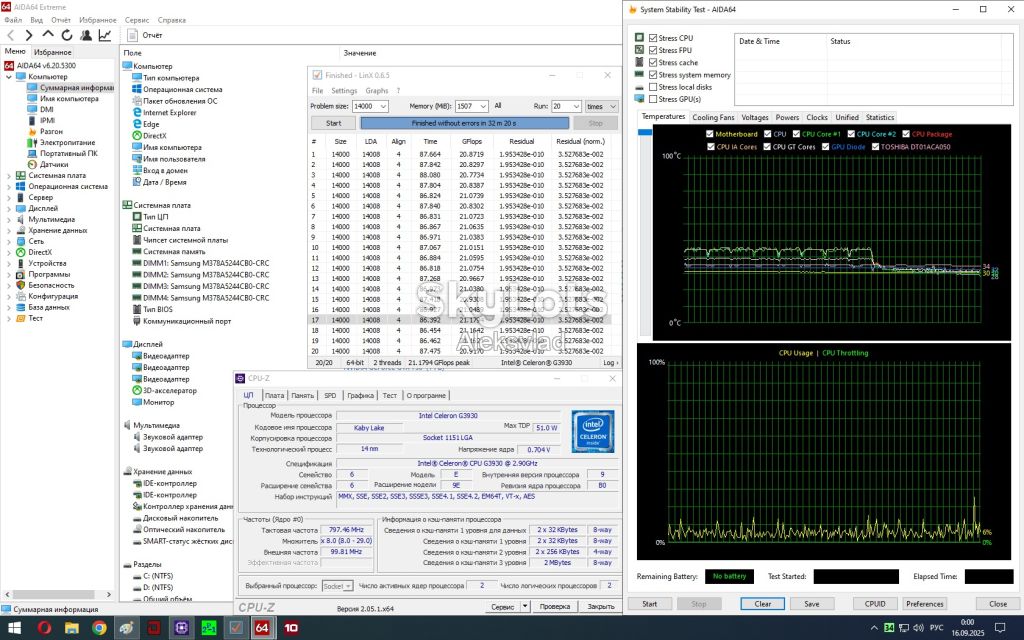Select the Электропитание tree item

[x=61, y=142]
